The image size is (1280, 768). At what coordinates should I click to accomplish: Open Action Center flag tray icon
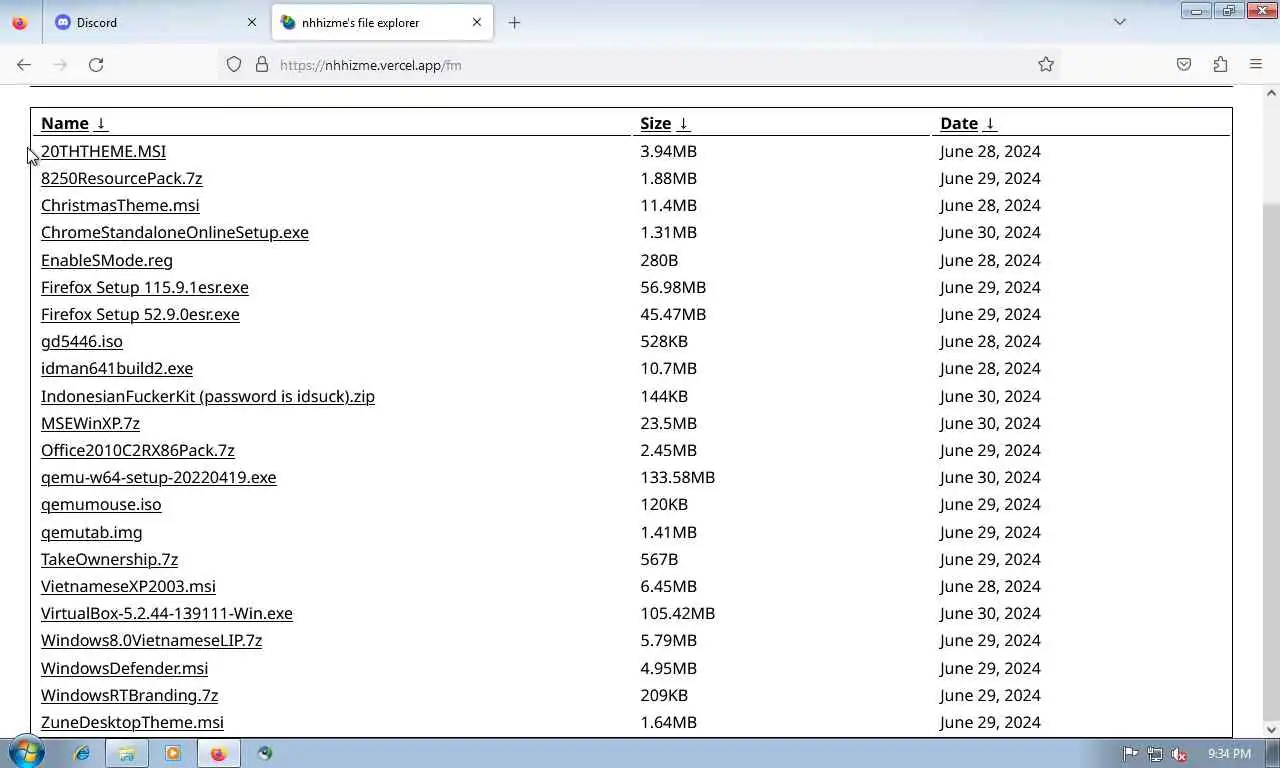[1130, 754]
